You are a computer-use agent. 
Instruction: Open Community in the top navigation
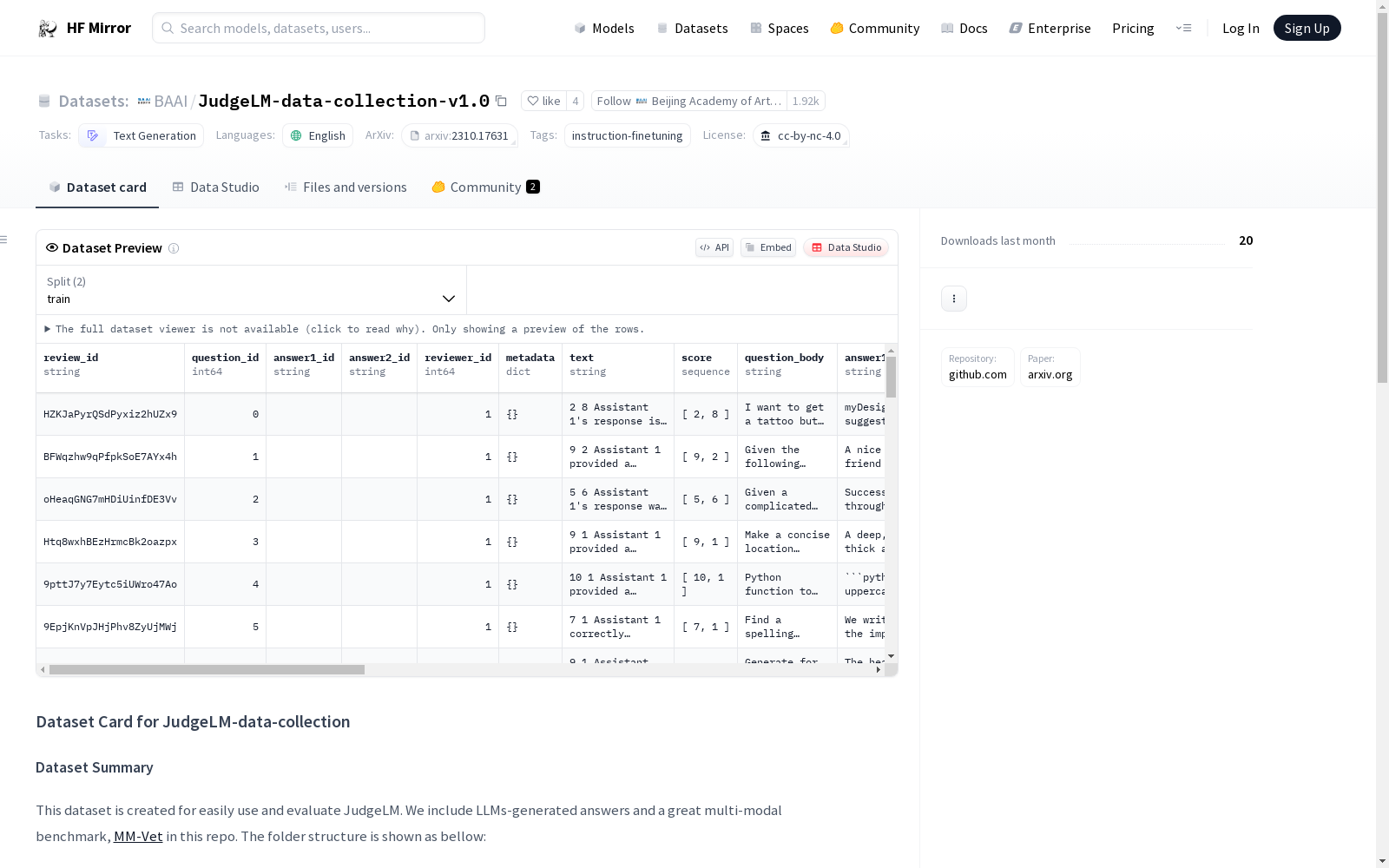(x=875, y=28)
